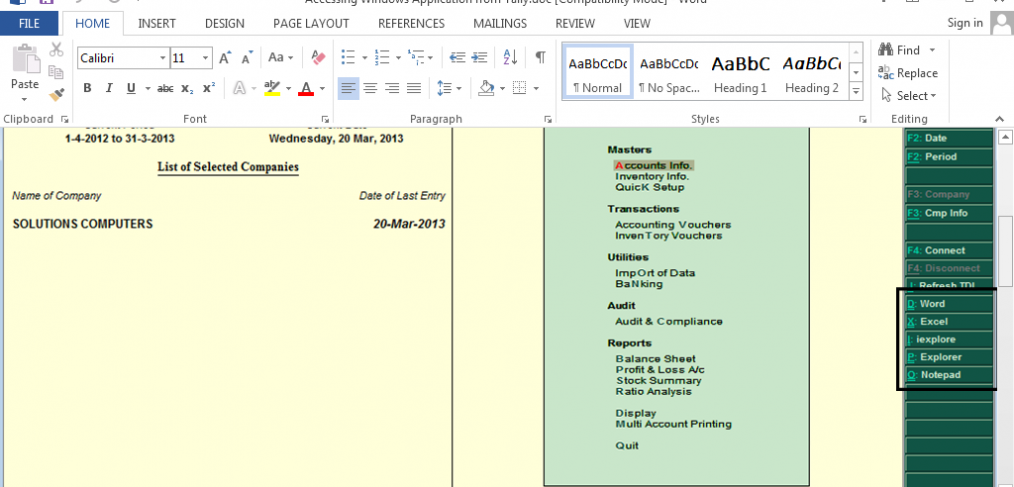
Task: Open the Change Case Aa dropdown
Action: point(281,58)
